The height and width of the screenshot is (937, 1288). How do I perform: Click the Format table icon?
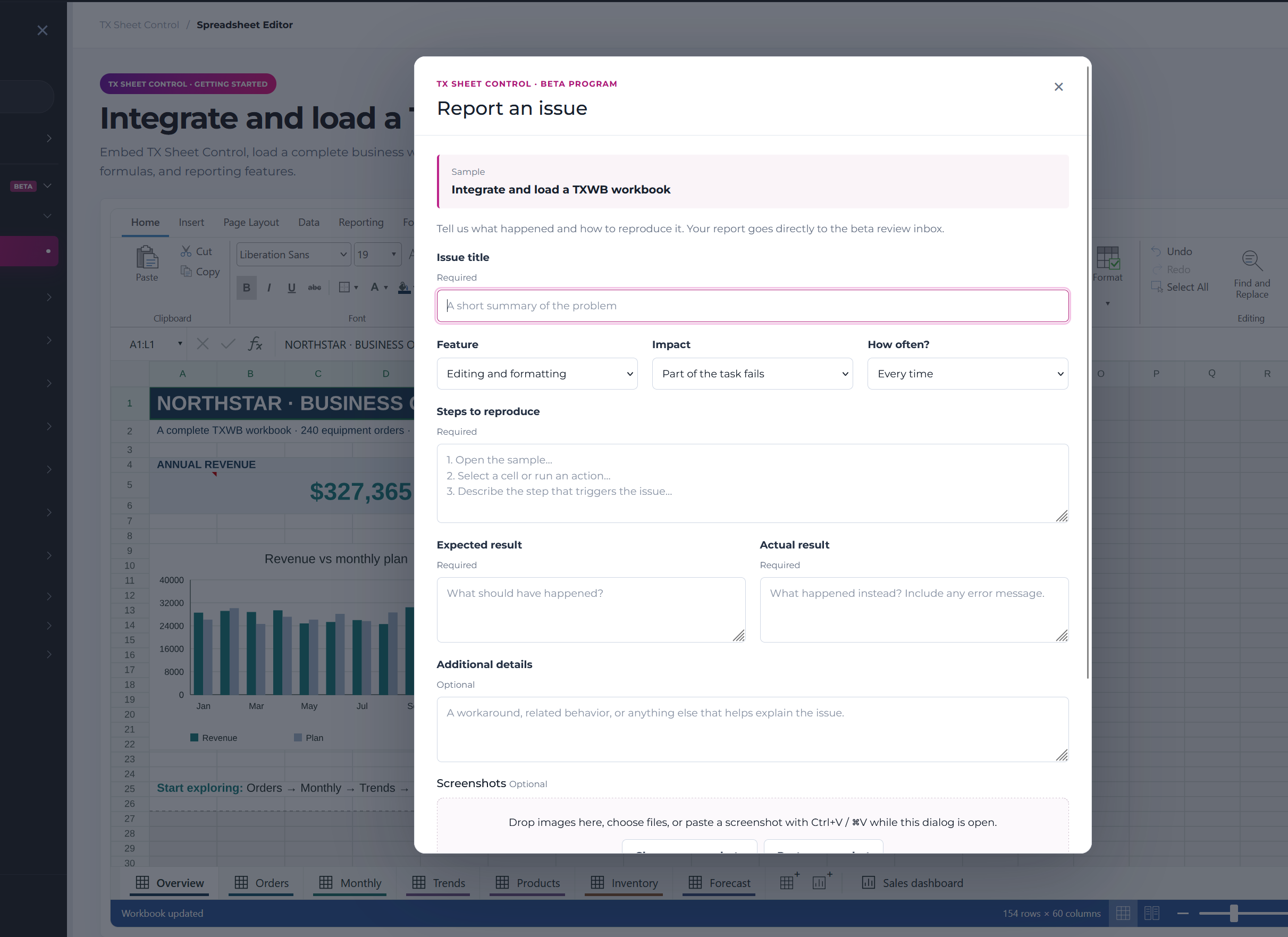pyautogui.click(x=1107, y=258)
